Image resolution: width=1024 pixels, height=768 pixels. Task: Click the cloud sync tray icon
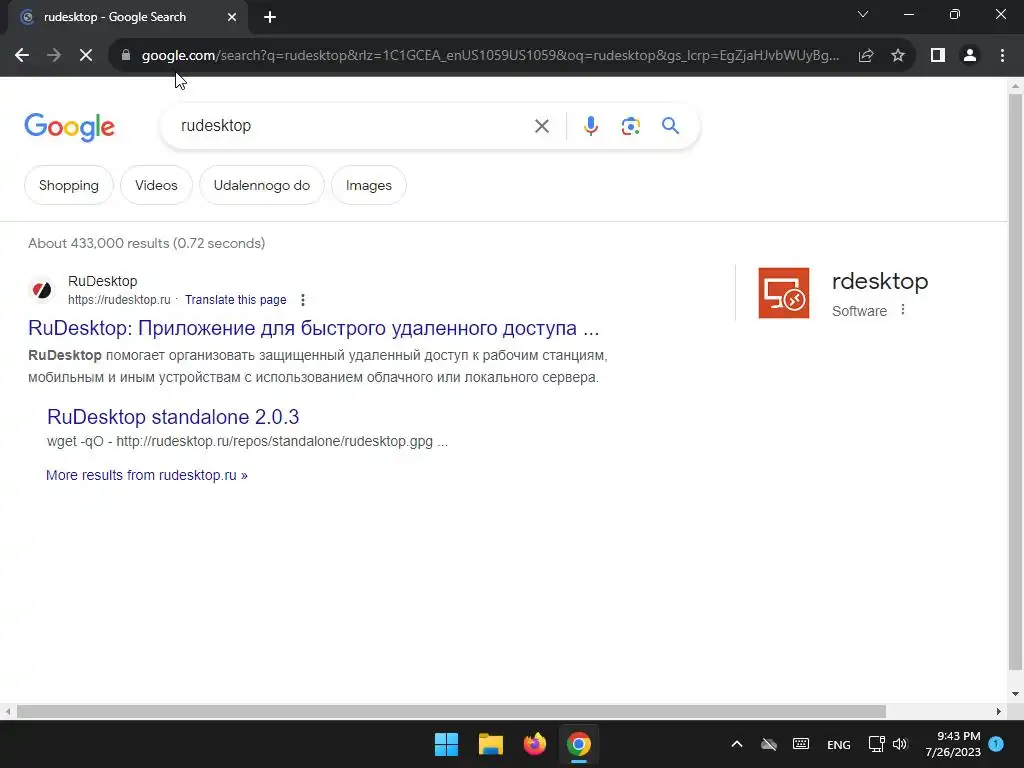point(769,744)
